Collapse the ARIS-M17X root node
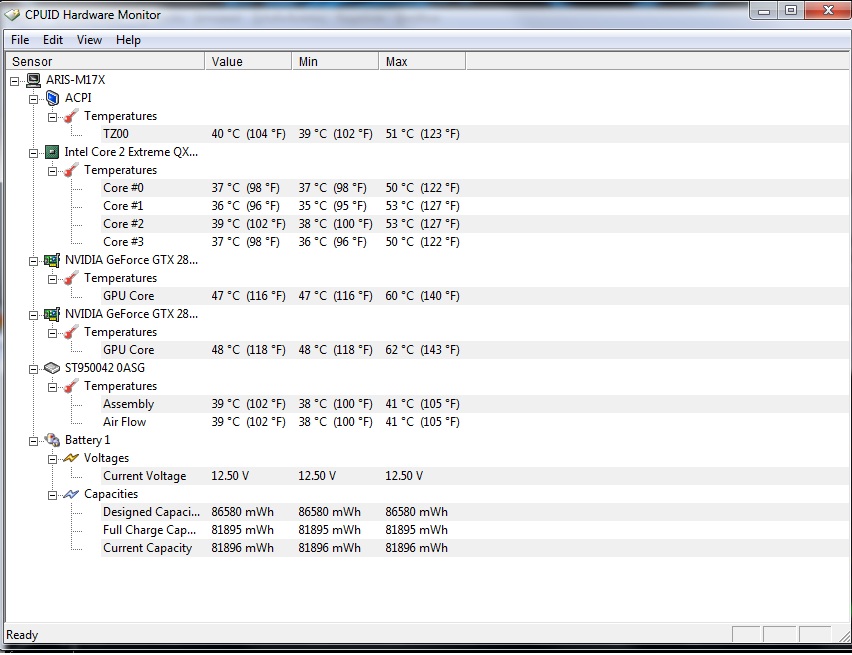This screenshot has width=852, height=655. pyautogui.click(x=15, y=82)
